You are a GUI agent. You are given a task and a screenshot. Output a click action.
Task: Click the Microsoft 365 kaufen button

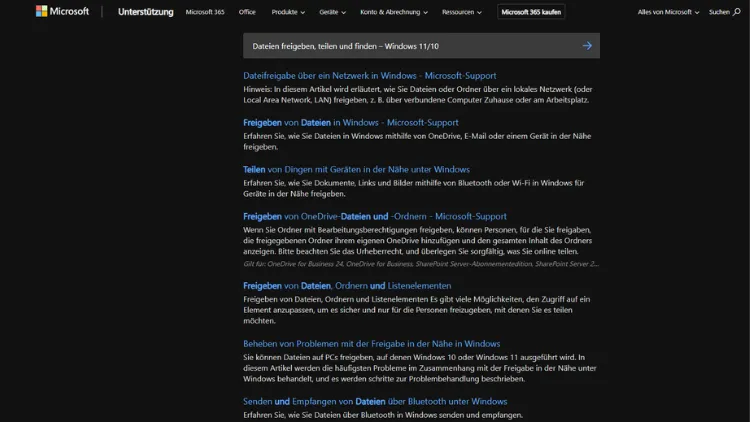[x=531, y=12]
